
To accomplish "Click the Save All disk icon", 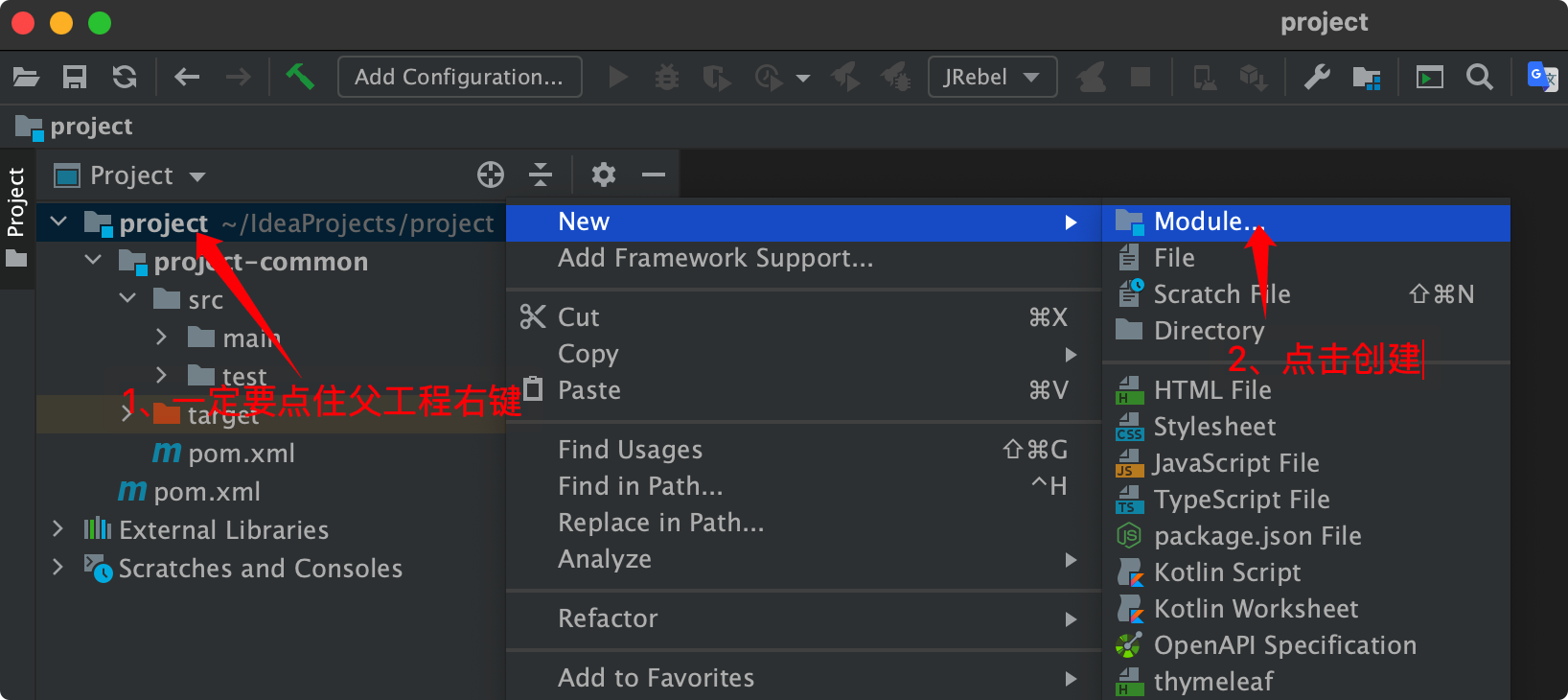I will coord(75,77).
